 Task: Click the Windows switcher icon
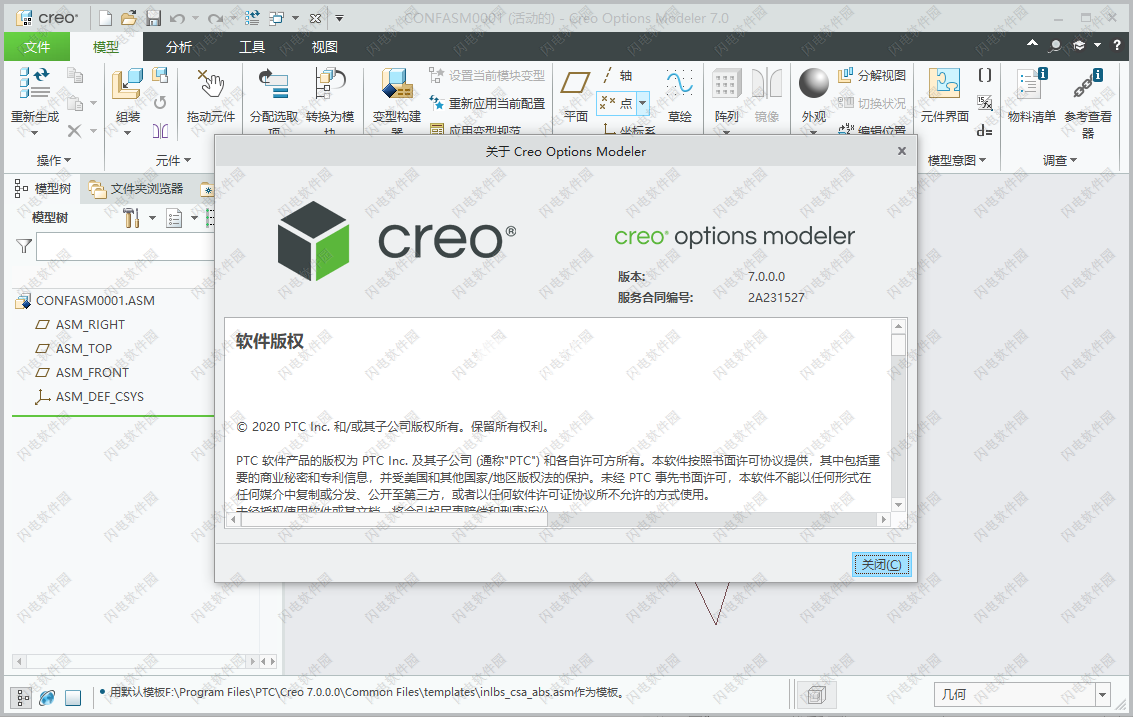(x=277, y=18)
